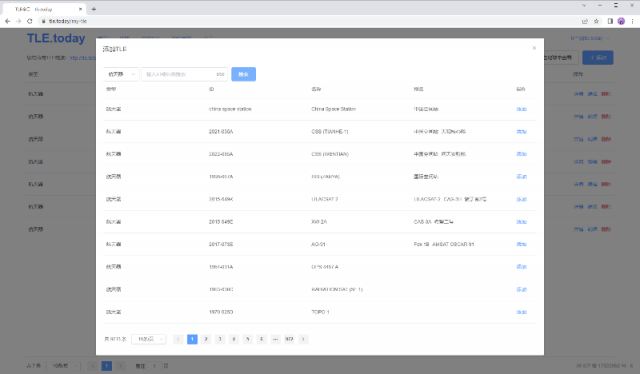Add the China Space Station row
Image resolution: width=640 pixels, height=374 pixels.
(521, 109)
